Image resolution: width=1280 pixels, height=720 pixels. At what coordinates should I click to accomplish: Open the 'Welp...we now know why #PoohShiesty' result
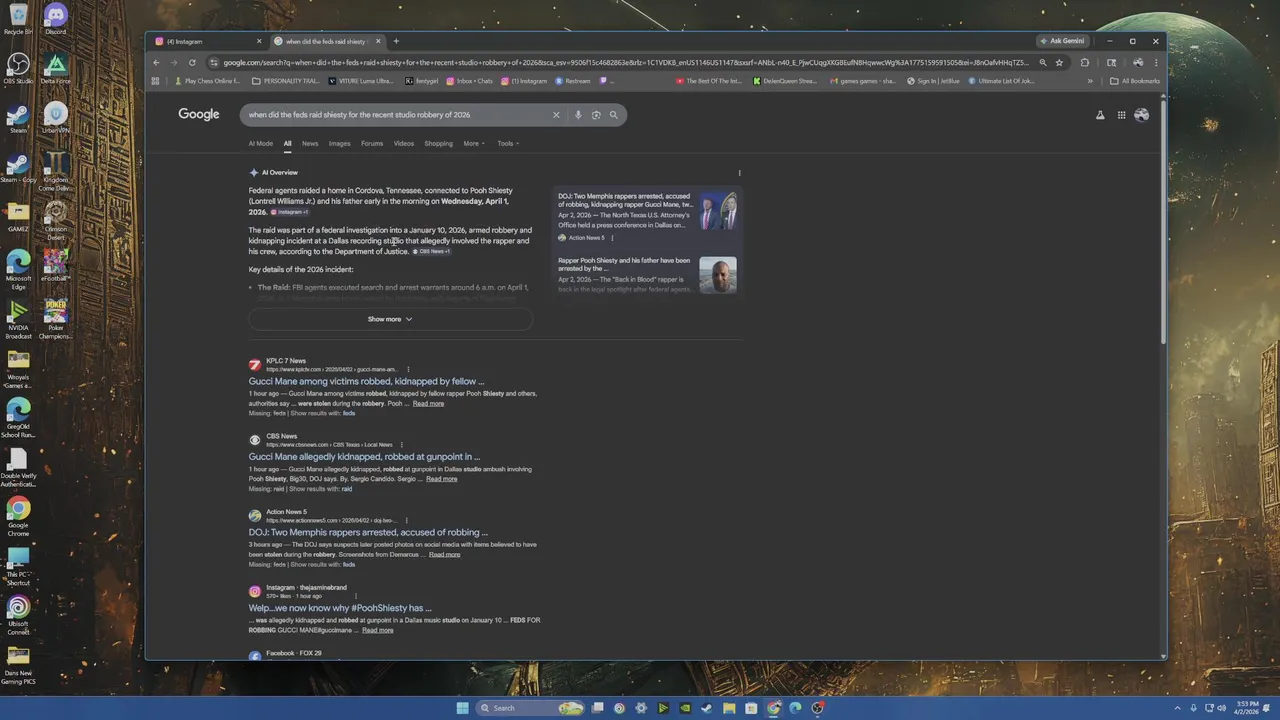(340, 608)
